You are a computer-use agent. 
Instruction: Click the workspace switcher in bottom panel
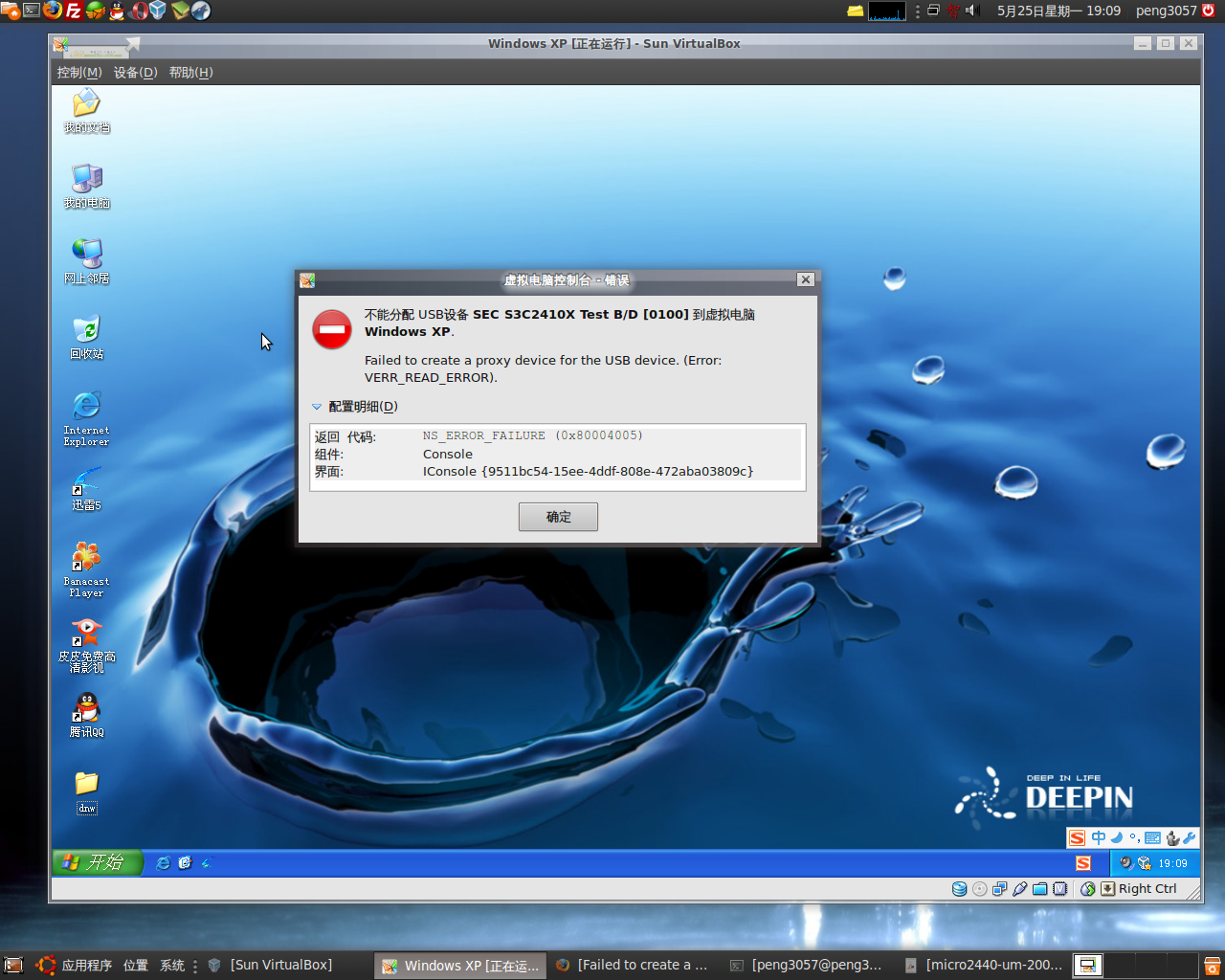point(1135,966)
